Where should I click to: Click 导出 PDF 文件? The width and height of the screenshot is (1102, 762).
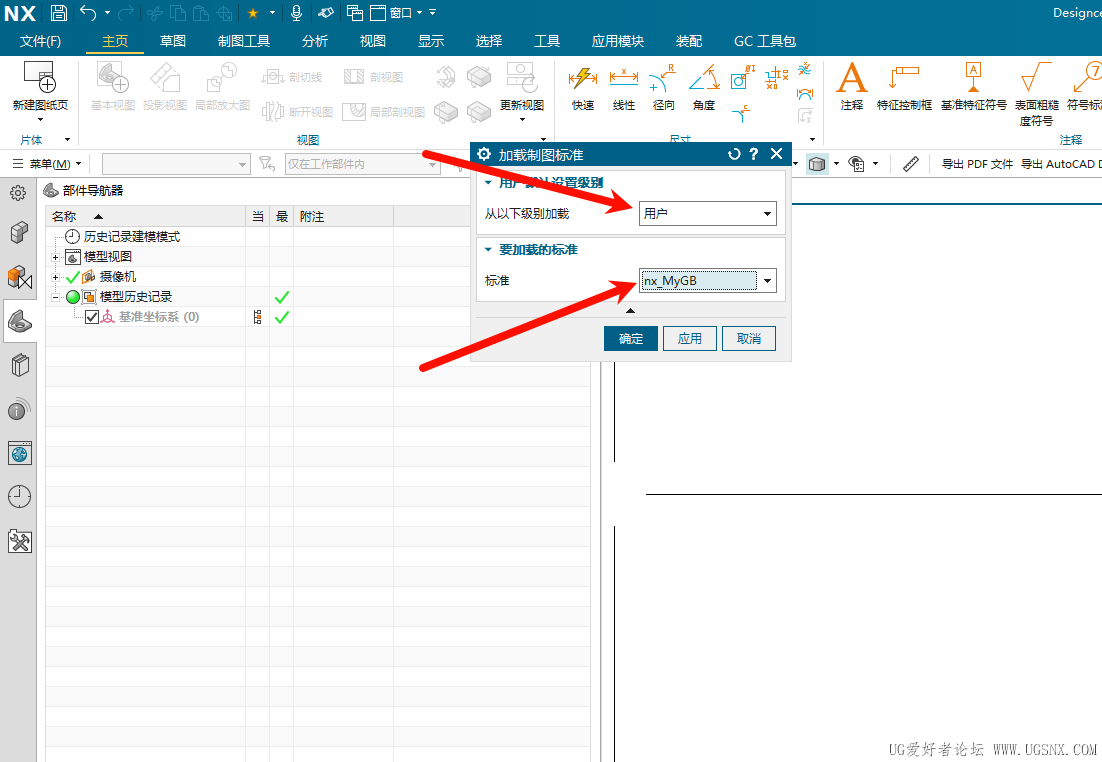click(x=977, y=164)
